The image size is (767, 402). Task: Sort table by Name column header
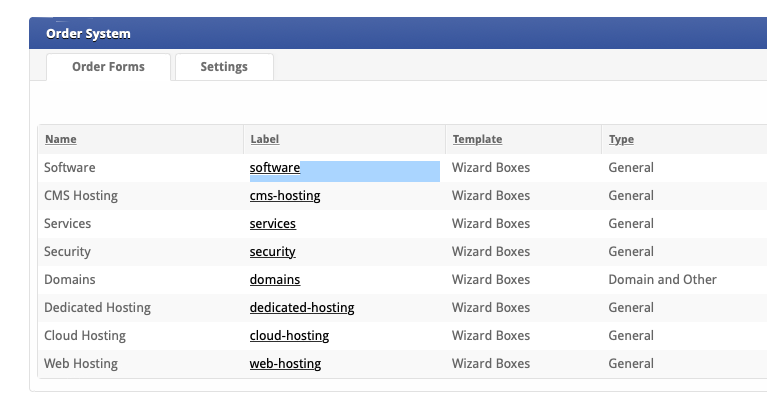coord(61,139)
